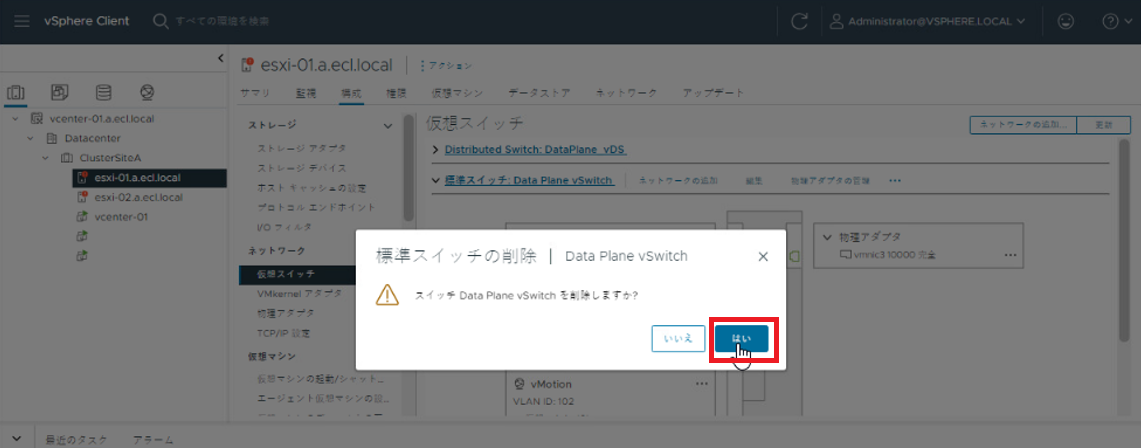Collapse the Datacenter tree node

click(30, 137)
